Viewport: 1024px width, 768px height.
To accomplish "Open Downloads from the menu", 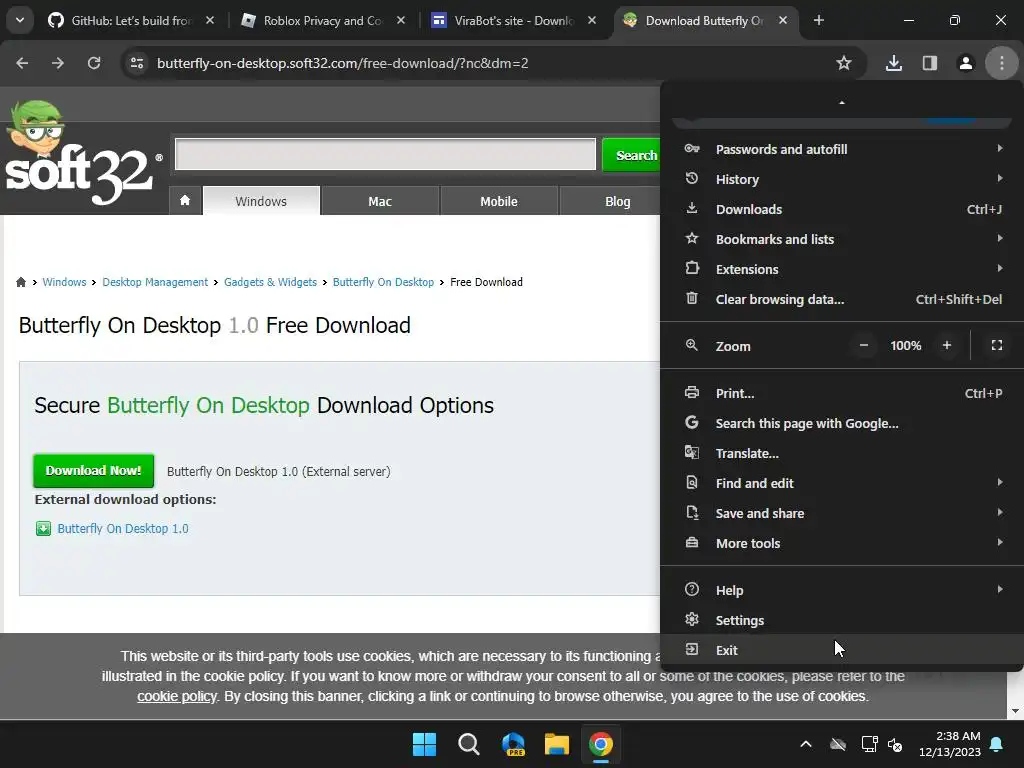I will coord(842,209).
